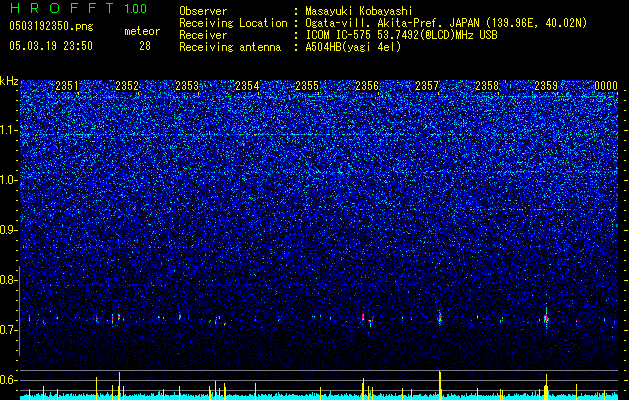Screen dimensions: 629x400
Task: Click the strong meteor echo near 2359
Action: (x=546, y=318)
